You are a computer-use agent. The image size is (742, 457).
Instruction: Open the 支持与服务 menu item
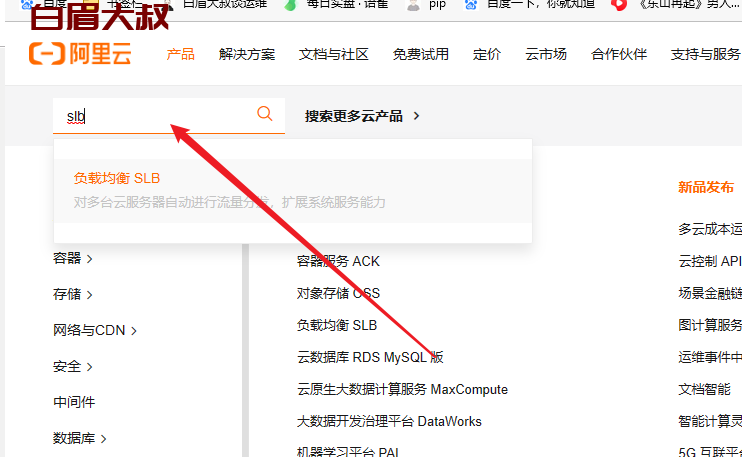[x=706, y=54]
